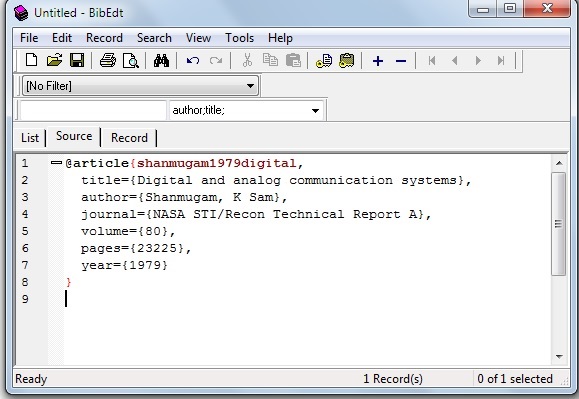Click the copy citation key icon

pyautogui.click(x=324, y=61)
